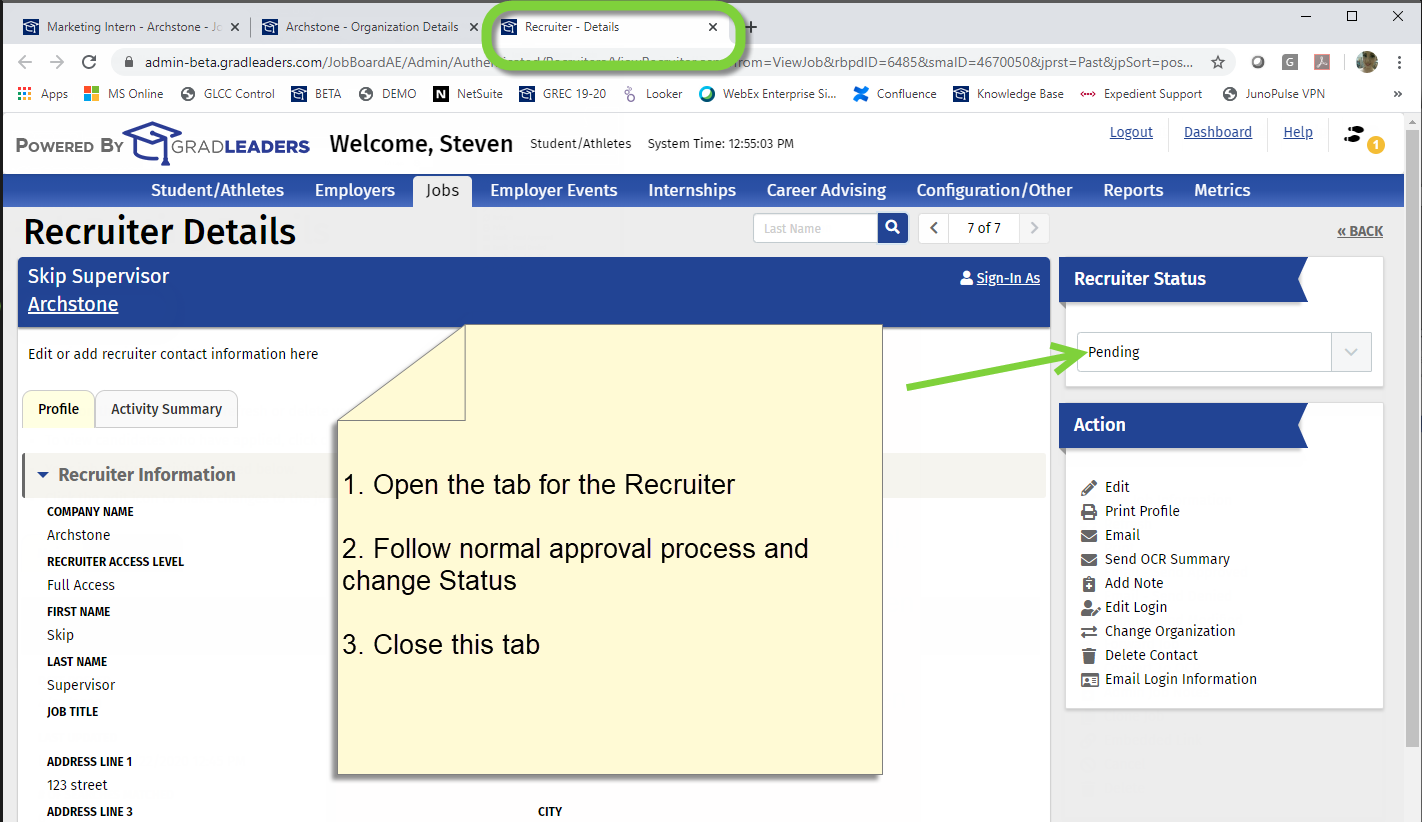Open the Archstone organization link
The image size is (1422, 822).
click(x=73, y=304)
